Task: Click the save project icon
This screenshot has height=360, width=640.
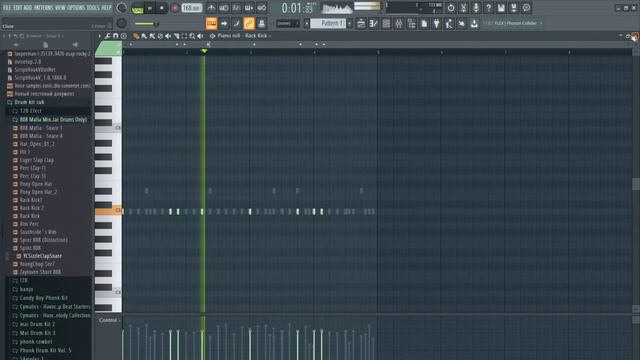Action: point(501,8)
